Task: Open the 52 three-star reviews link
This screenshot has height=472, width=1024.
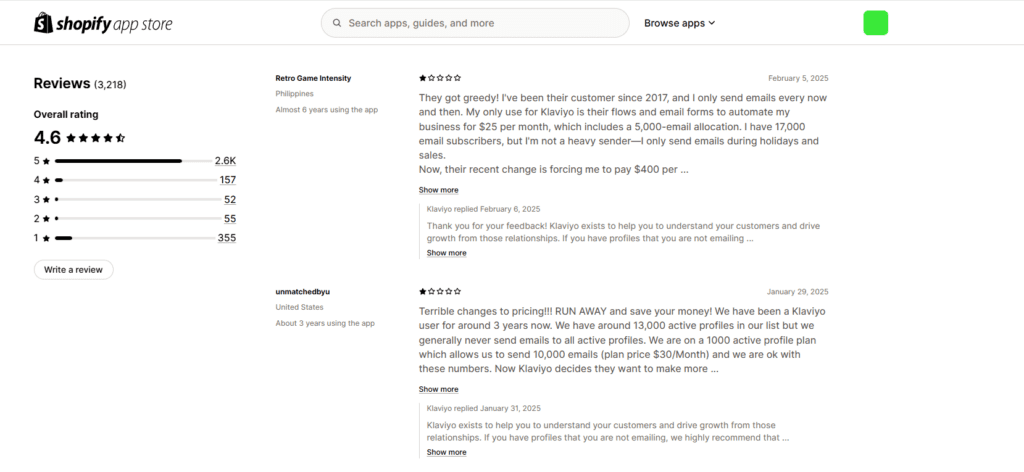Action: pyautogui.click(x=229, y=199)
